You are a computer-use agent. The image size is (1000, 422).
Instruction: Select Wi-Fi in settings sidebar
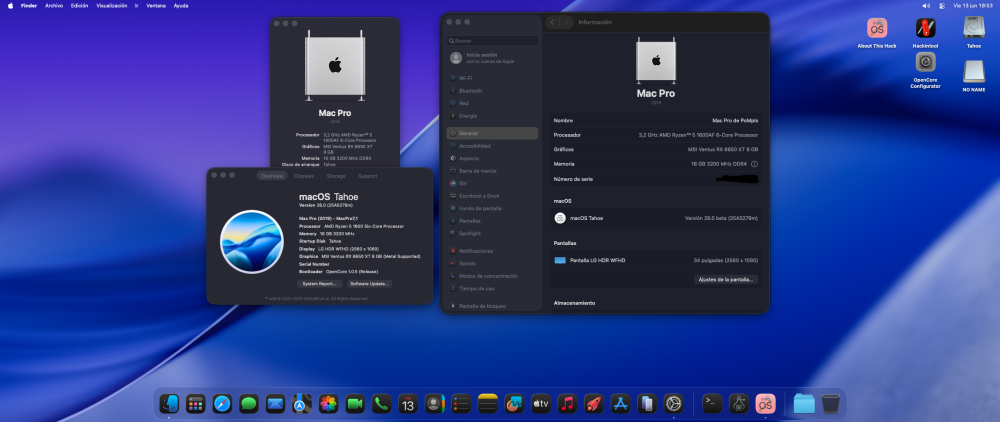pos(492,78)
